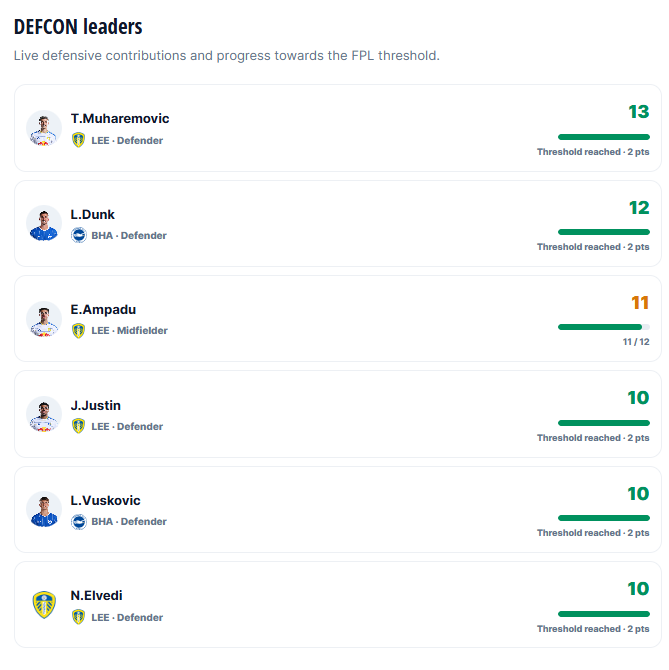Click the Leeds badge under E.Ampadu

(x=78, y=330)
